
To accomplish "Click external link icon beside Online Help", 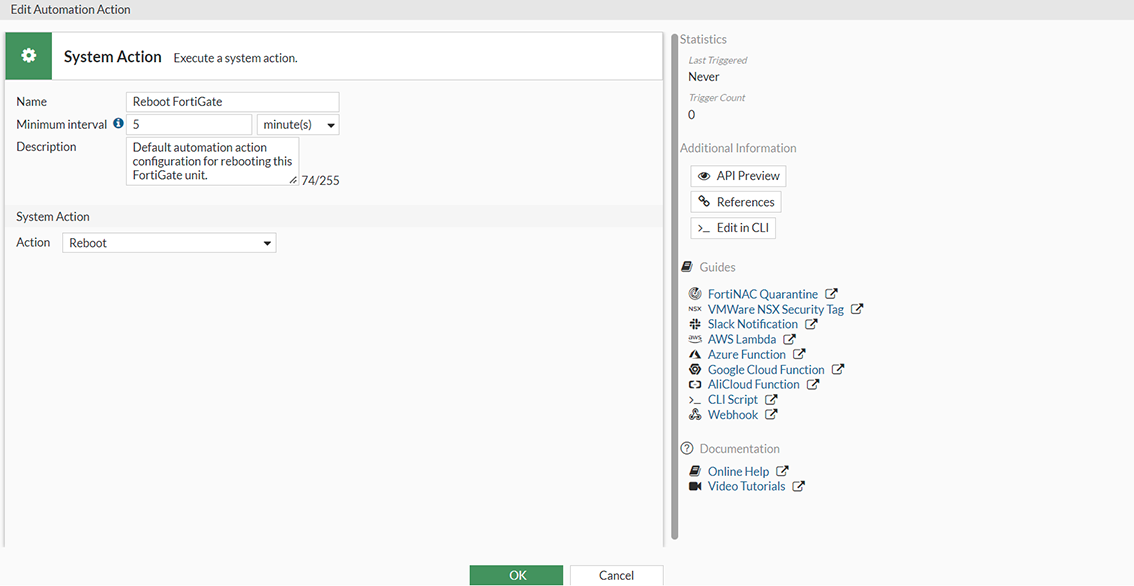I will 783,471.
